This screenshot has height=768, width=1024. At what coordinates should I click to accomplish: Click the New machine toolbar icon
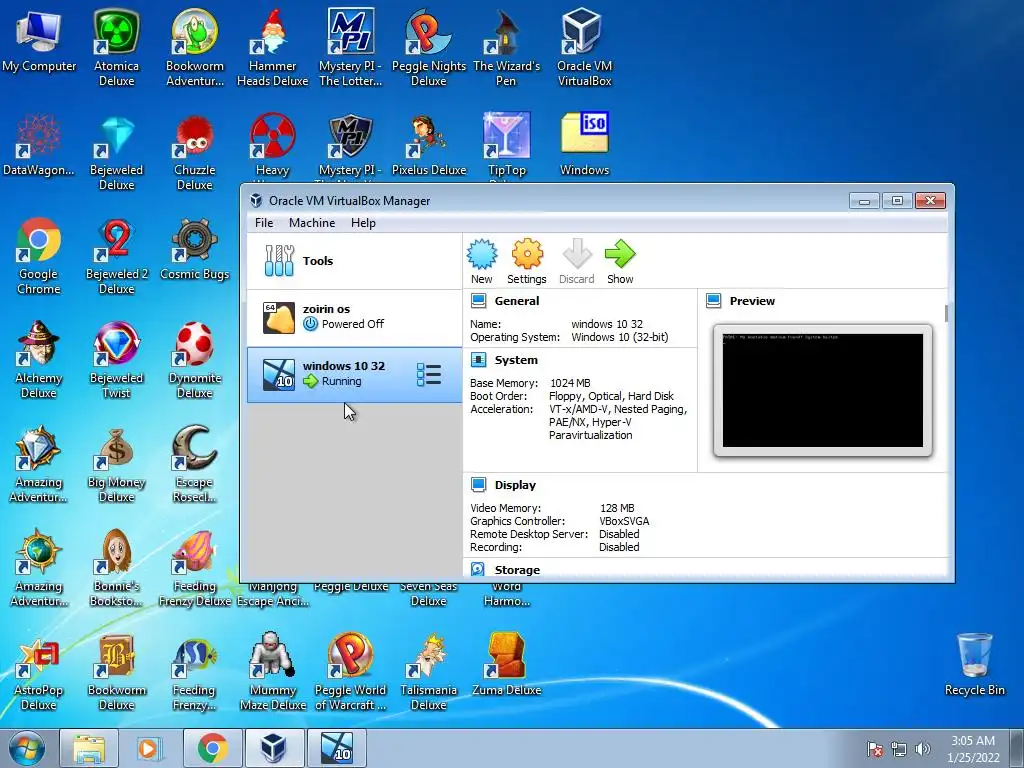click(x=481, y=261)
